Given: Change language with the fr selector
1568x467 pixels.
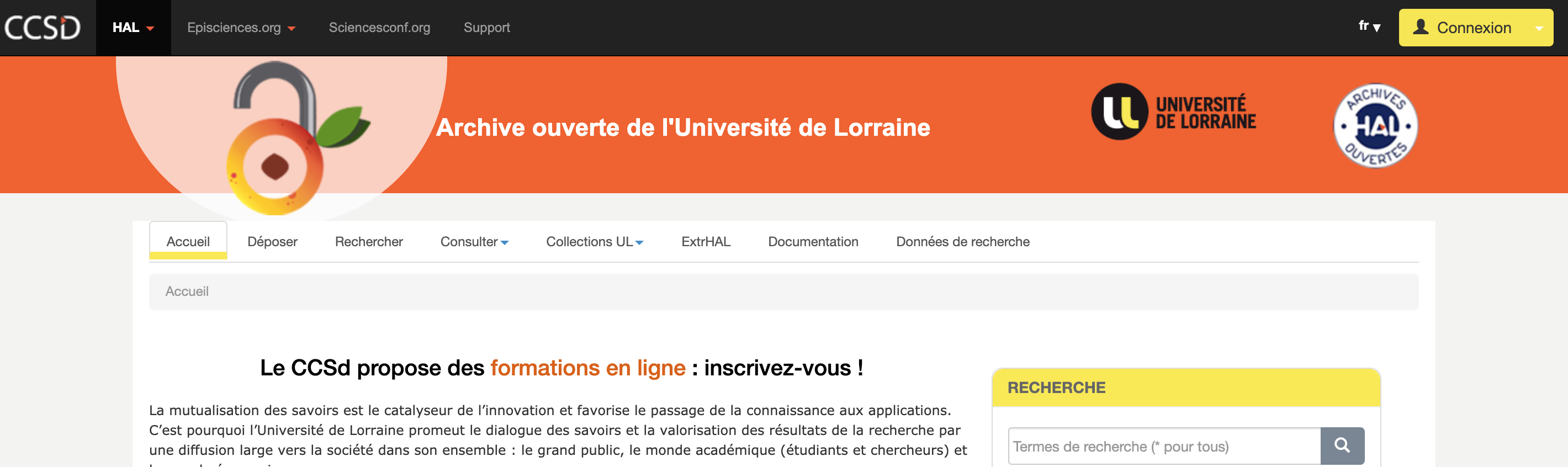Looking at the screenshot, I should pyautogui.click(x=1369, y=26).
